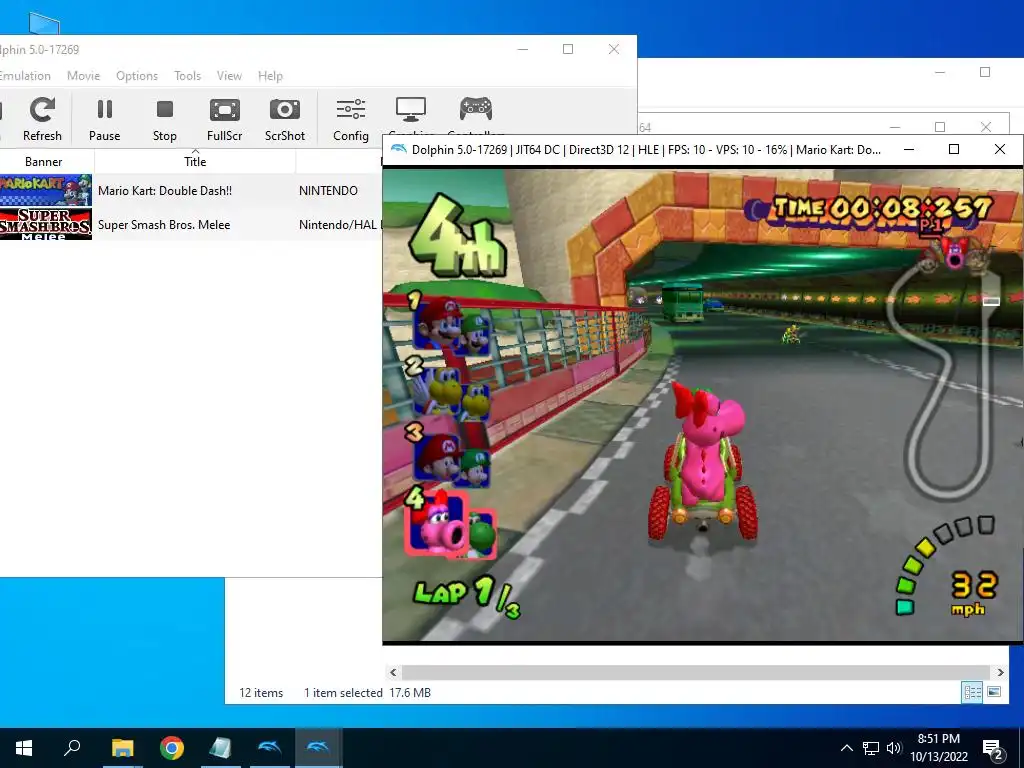This screenshot has width=1024, height=768.
Task: Pause emulation with the Pause button
Action: click(104, 119)
